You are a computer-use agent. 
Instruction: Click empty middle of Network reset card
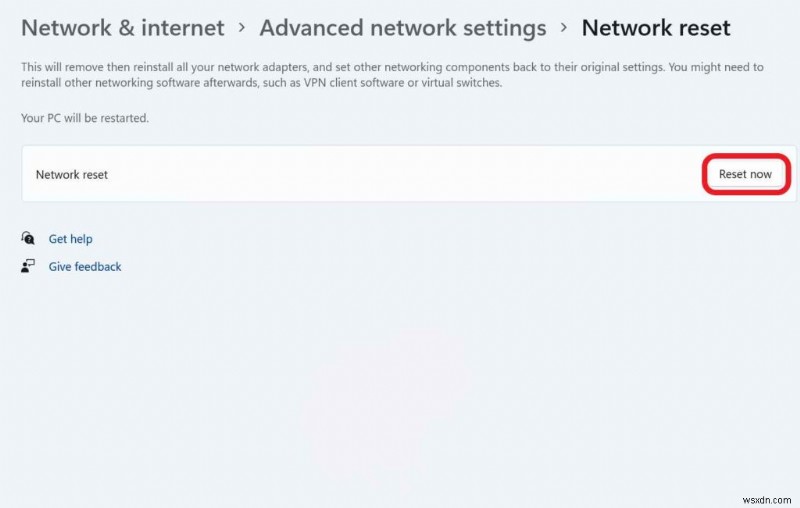(x=400, y=174)
